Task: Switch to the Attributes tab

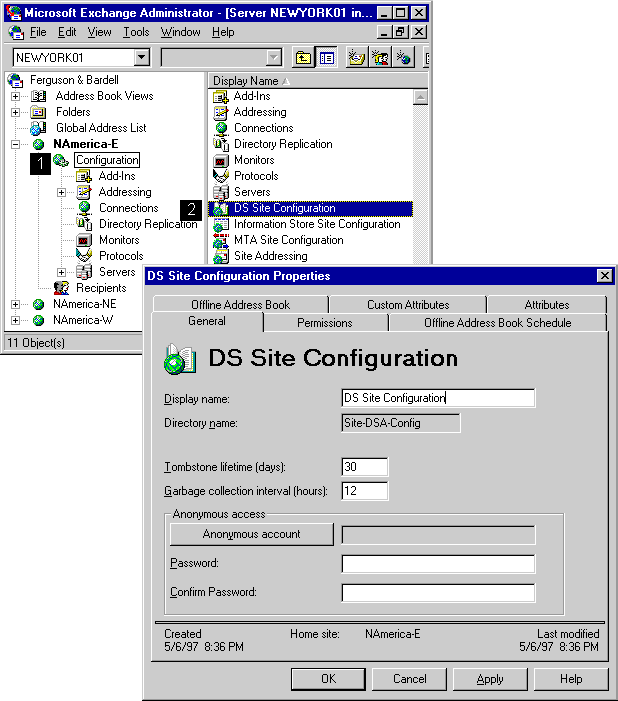Action: (x=547, y=305)
